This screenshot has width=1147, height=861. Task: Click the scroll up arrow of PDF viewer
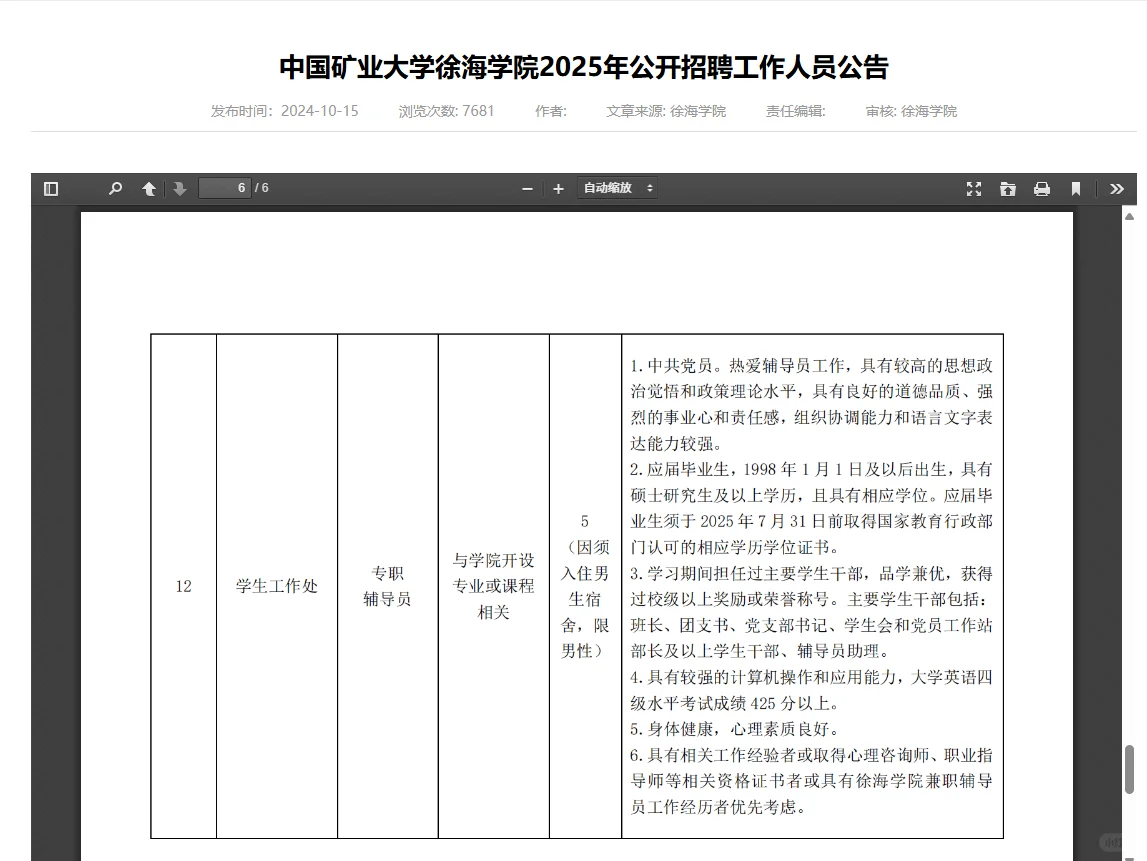[1129, 217]
